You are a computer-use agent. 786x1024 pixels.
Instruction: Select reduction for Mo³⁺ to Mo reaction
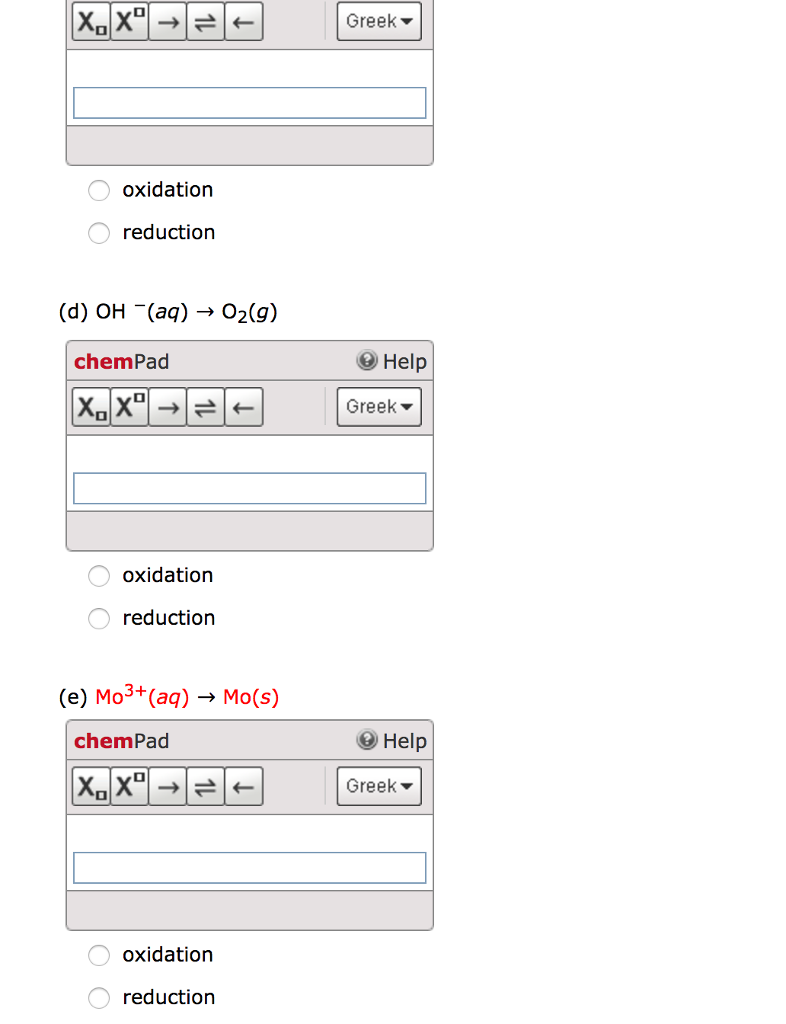pyautogui.click(x=99, y=998)
